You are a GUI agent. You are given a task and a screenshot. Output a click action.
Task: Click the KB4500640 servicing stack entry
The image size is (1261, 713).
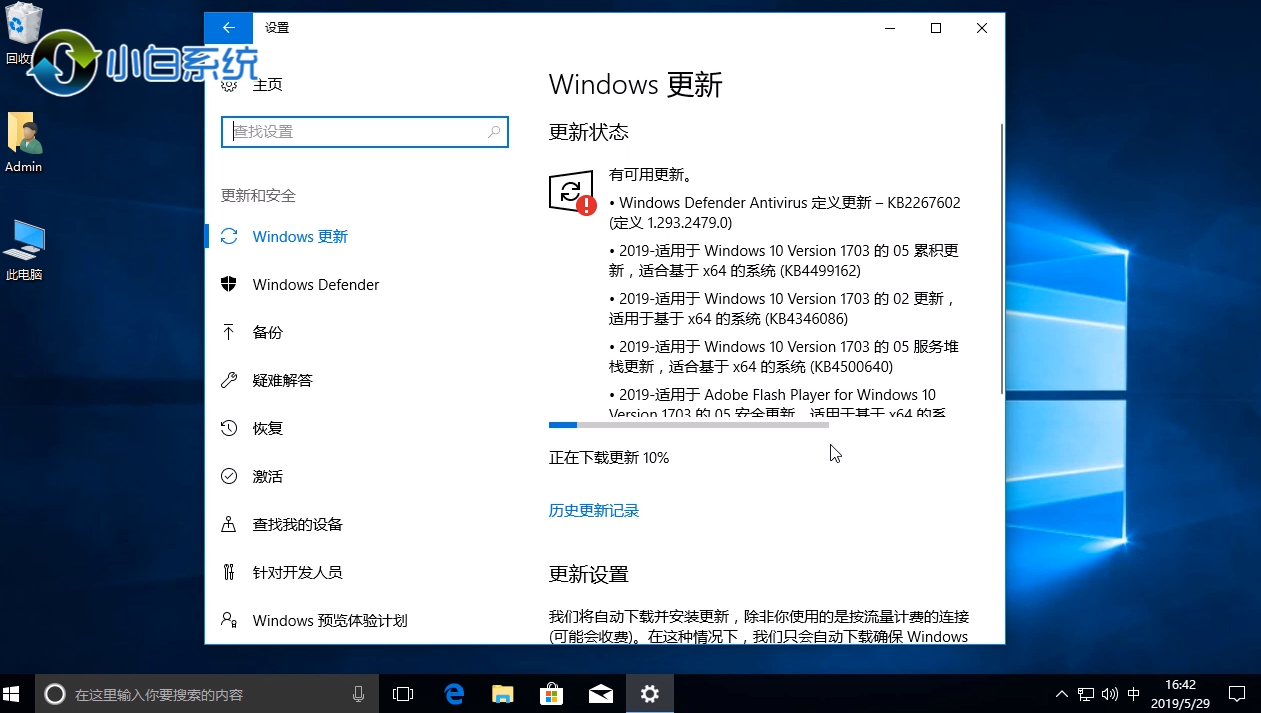[x=784, y=357]
